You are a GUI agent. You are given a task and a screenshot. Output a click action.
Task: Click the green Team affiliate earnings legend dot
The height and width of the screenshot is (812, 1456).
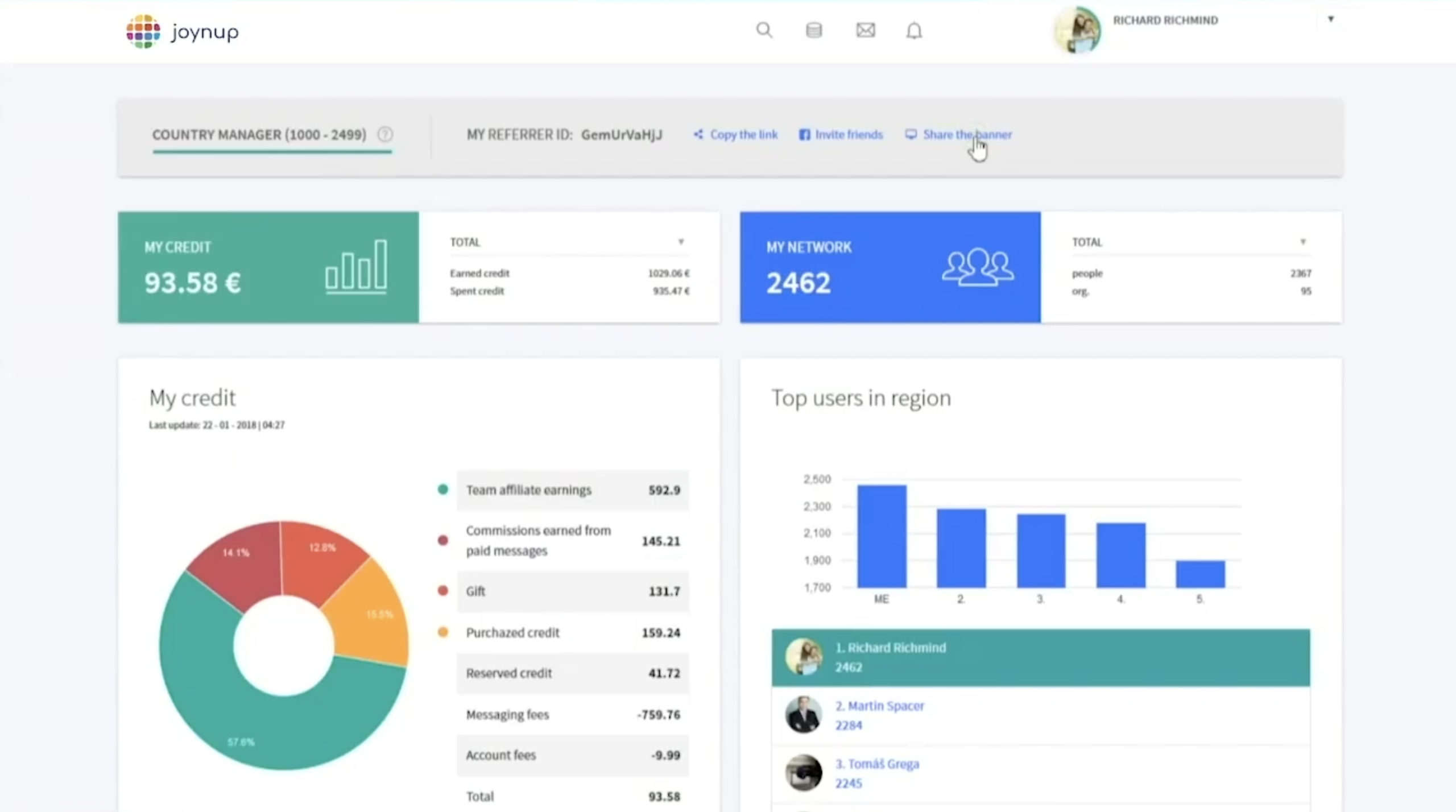tap(442, 490)
